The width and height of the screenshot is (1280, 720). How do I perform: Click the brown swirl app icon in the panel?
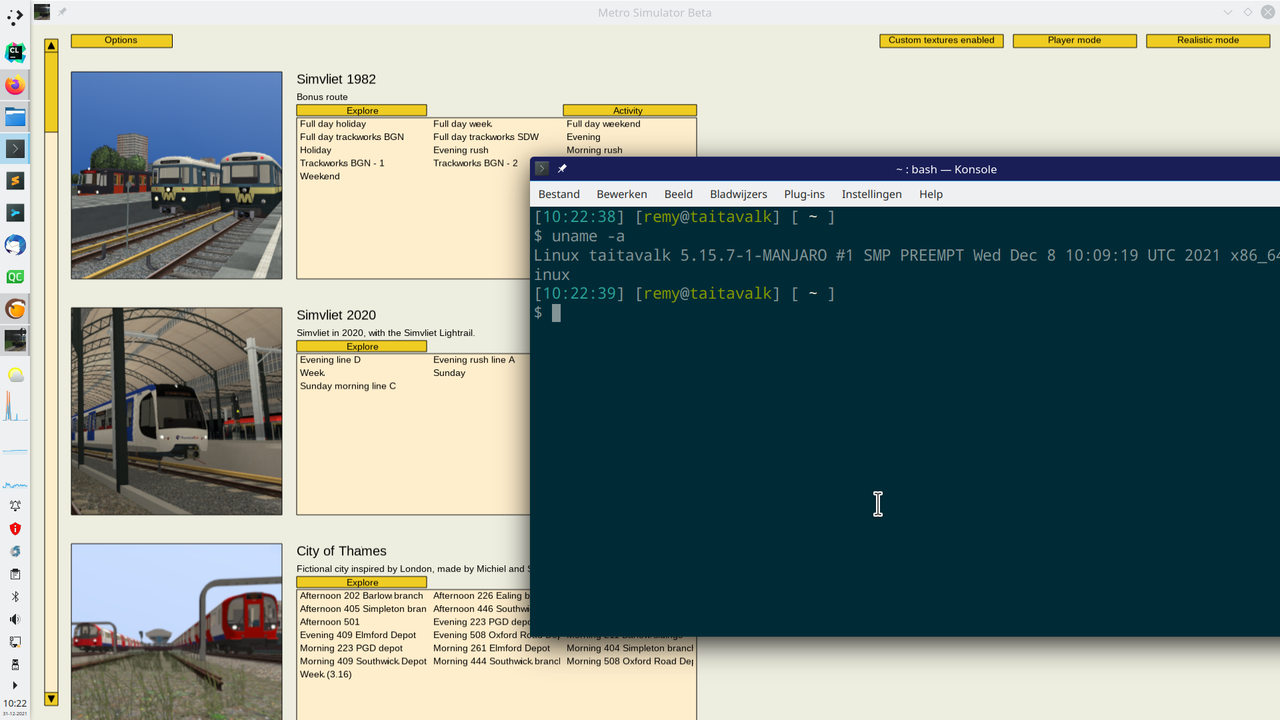(x=15, y=309)
